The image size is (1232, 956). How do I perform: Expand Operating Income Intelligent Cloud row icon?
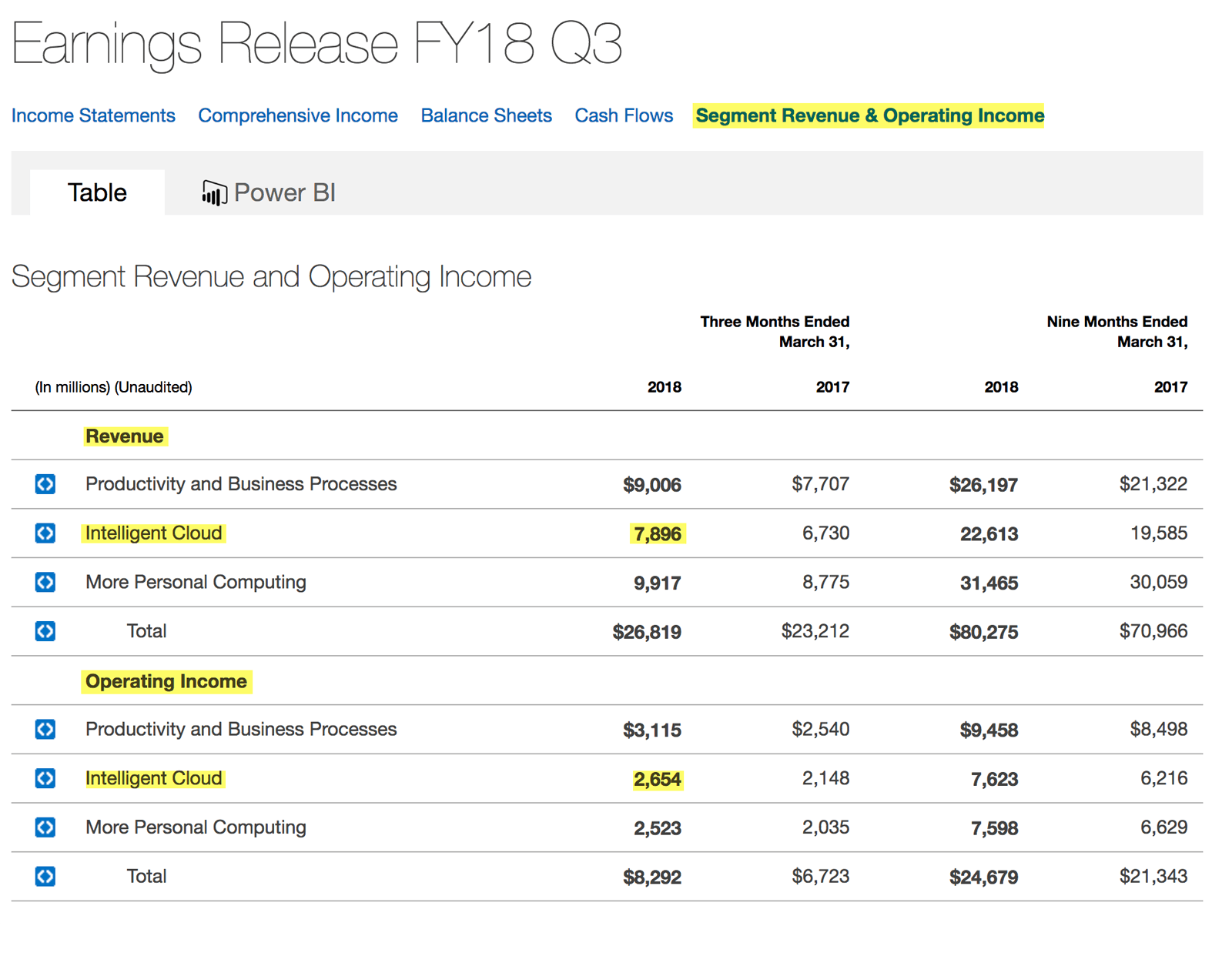(x=45, y=778)
